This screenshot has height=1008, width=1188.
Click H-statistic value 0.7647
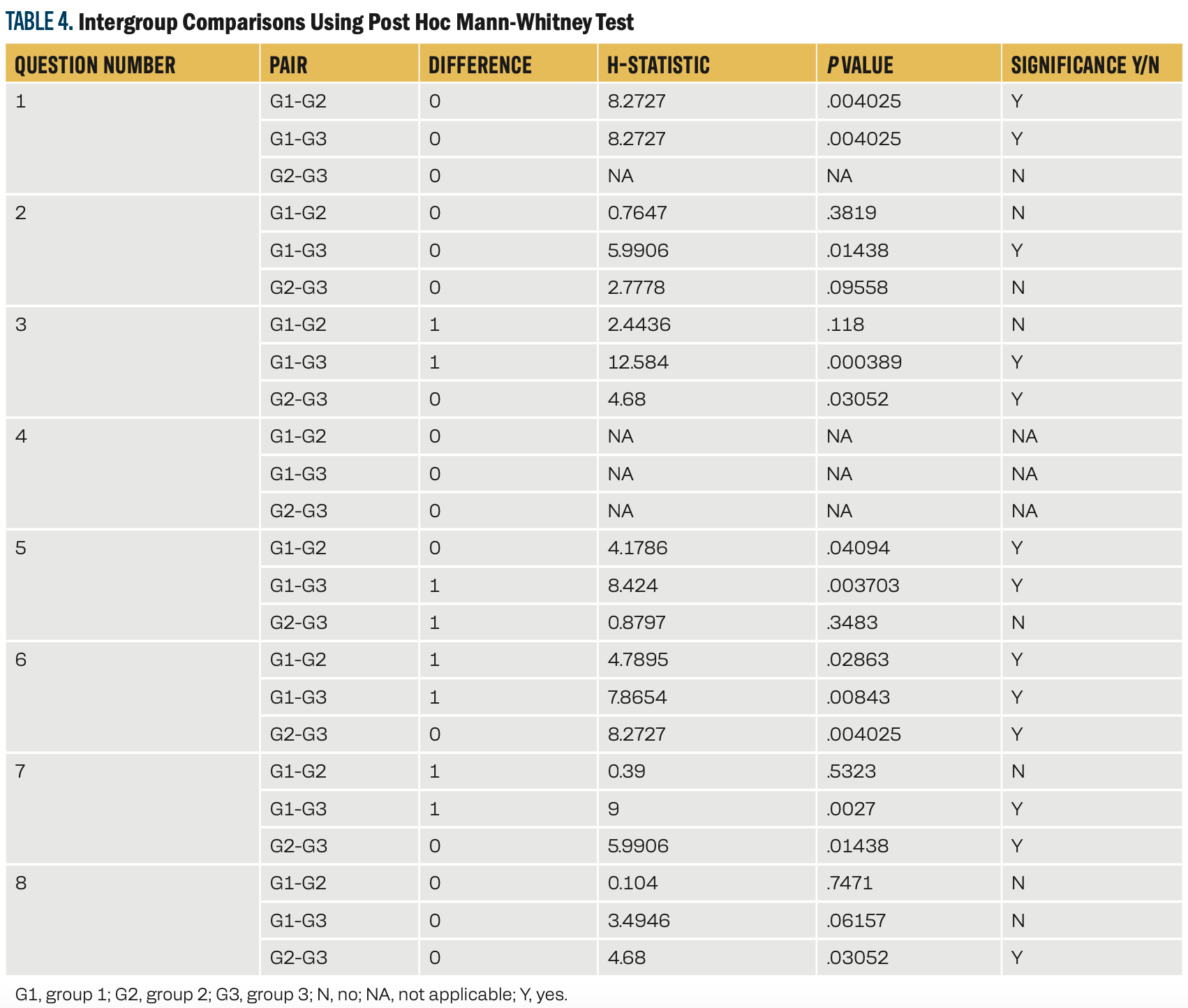pyautogui.click(x=637, y=213)
